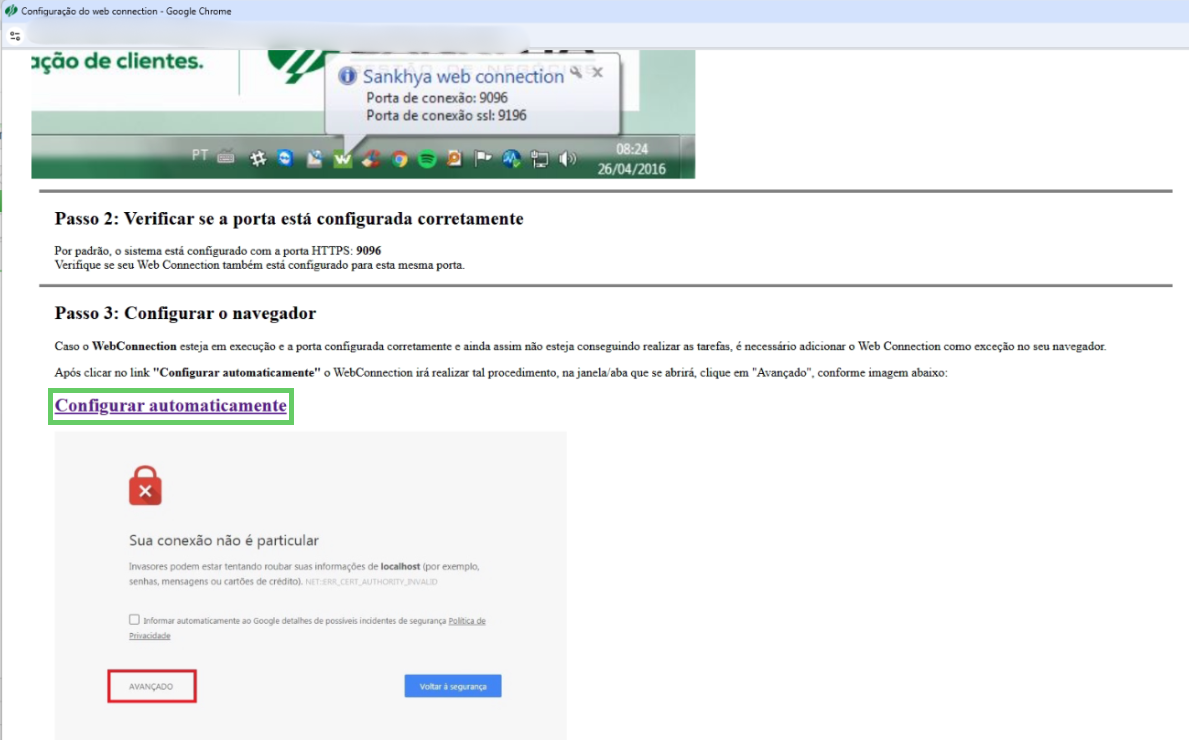The height and width of the screenshot is (740, 1189).
Task: Click the AVANÇADO button in the error image
Action: (x=152, y=686)
